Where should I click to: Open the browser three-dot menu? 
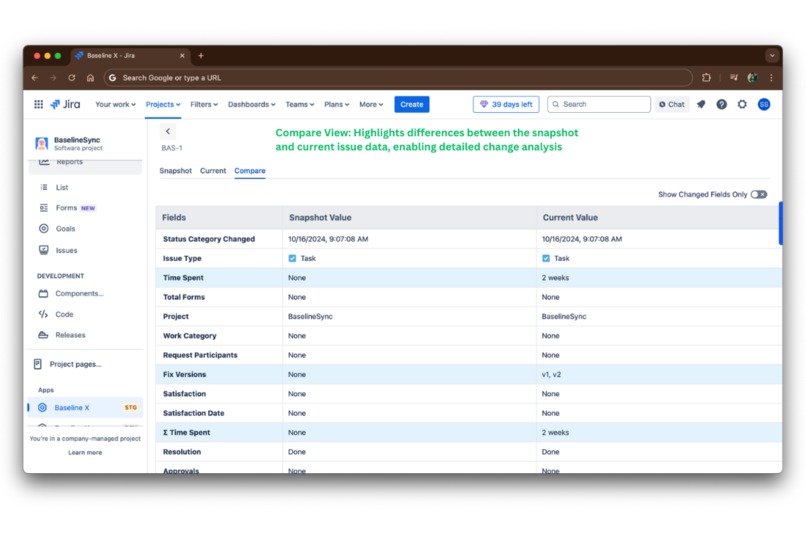(771, 78)
